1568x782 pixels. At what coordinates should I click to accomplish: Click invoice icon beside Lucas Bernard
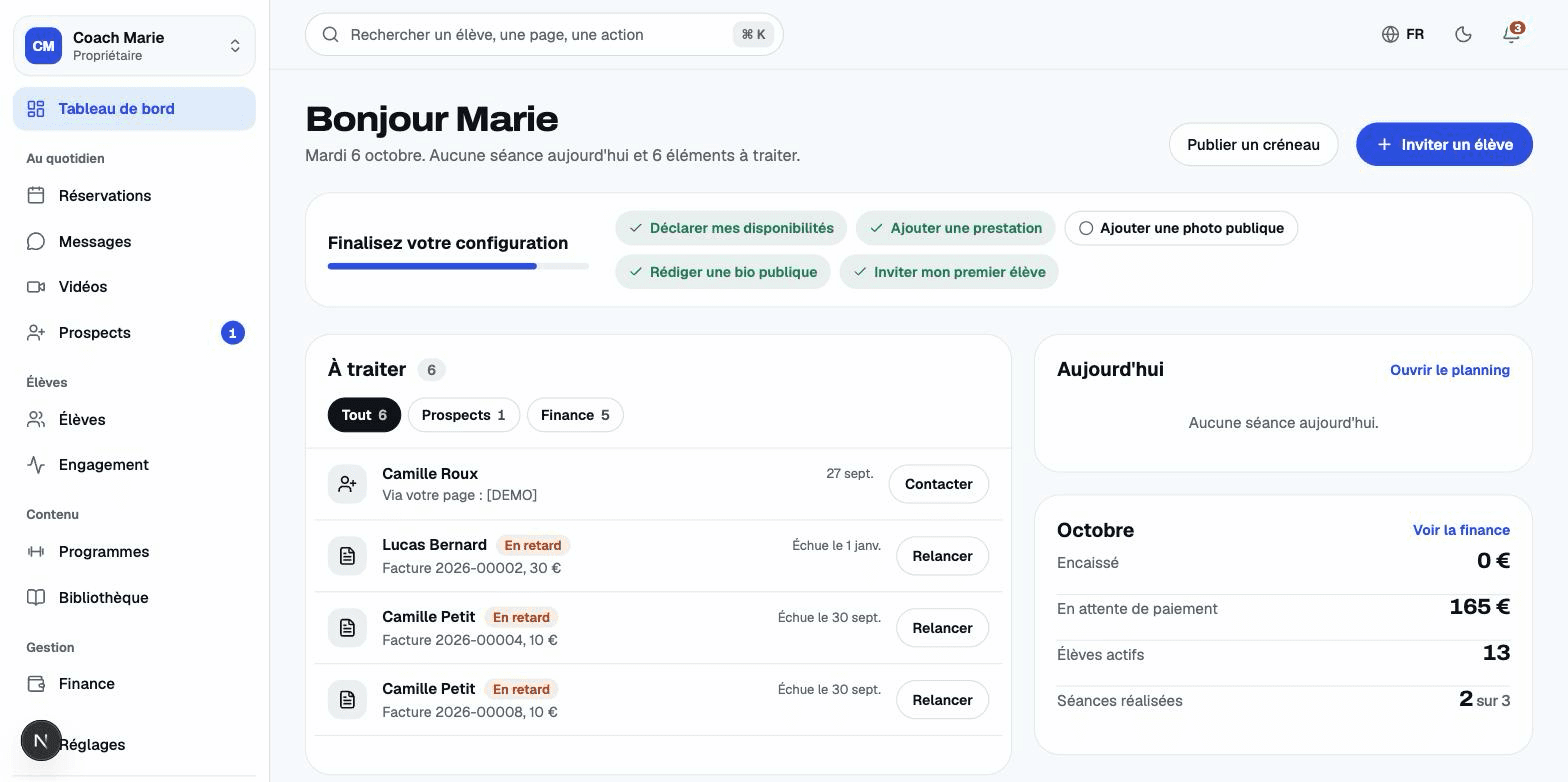(x=347, y=556)
